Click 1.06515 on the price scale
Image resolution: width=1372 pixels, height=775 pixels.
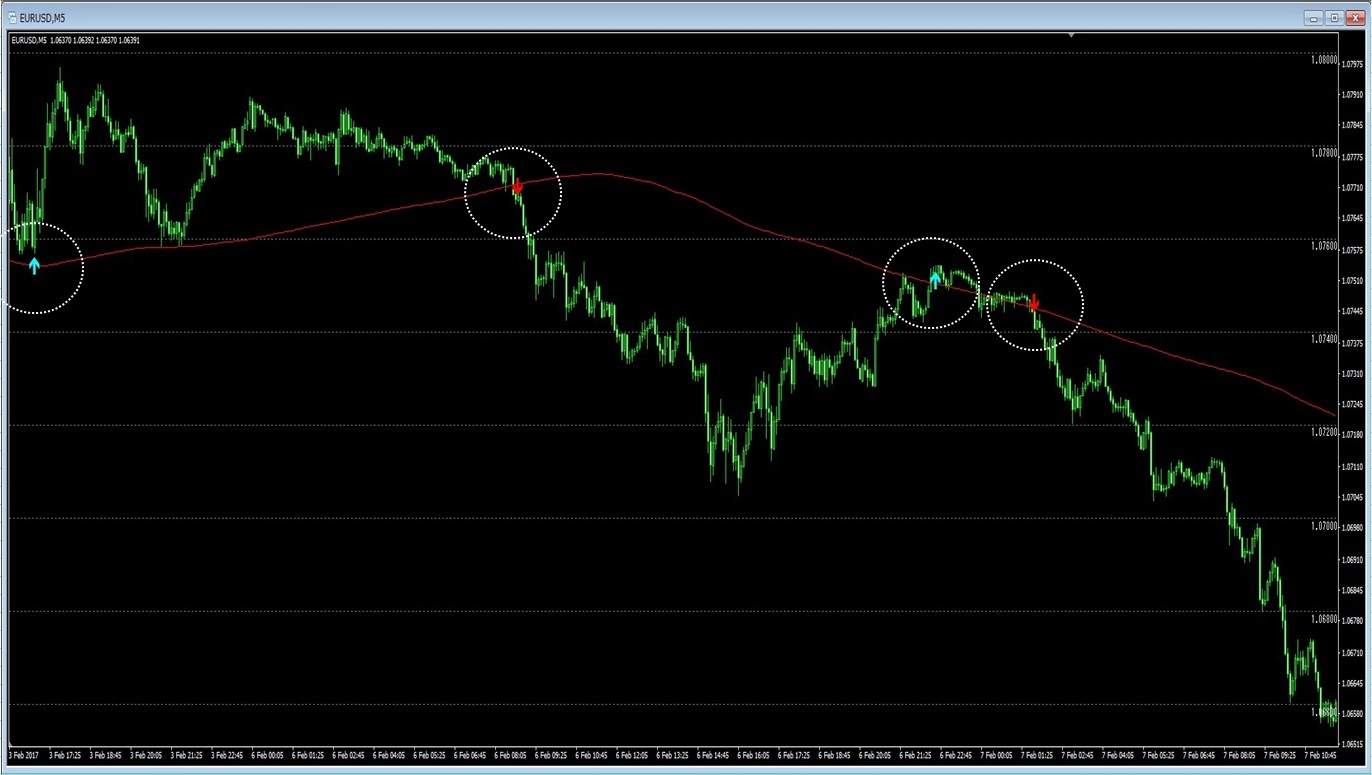tap(1354, 744)
